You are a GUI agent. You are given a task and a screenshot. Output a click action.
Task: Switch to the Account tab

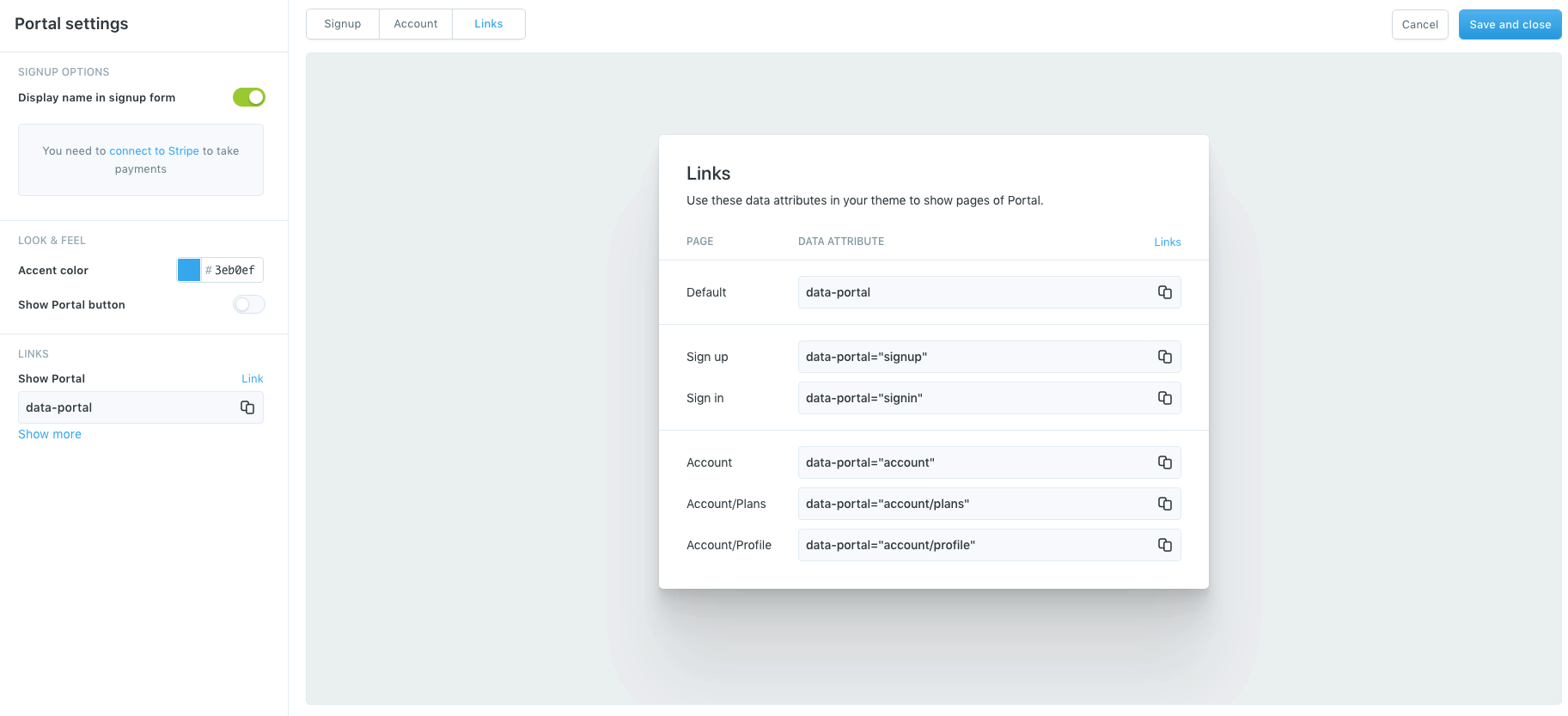[416, 24]
